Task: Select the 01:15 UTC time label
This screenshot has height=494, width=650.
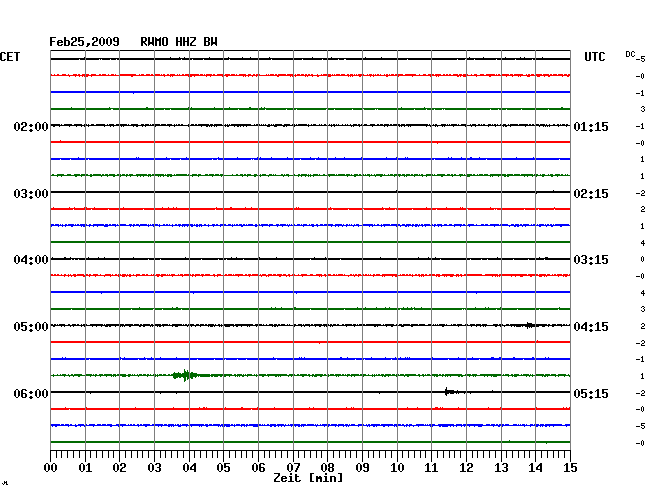Action: pyautogui.click(x=591, y=126)
